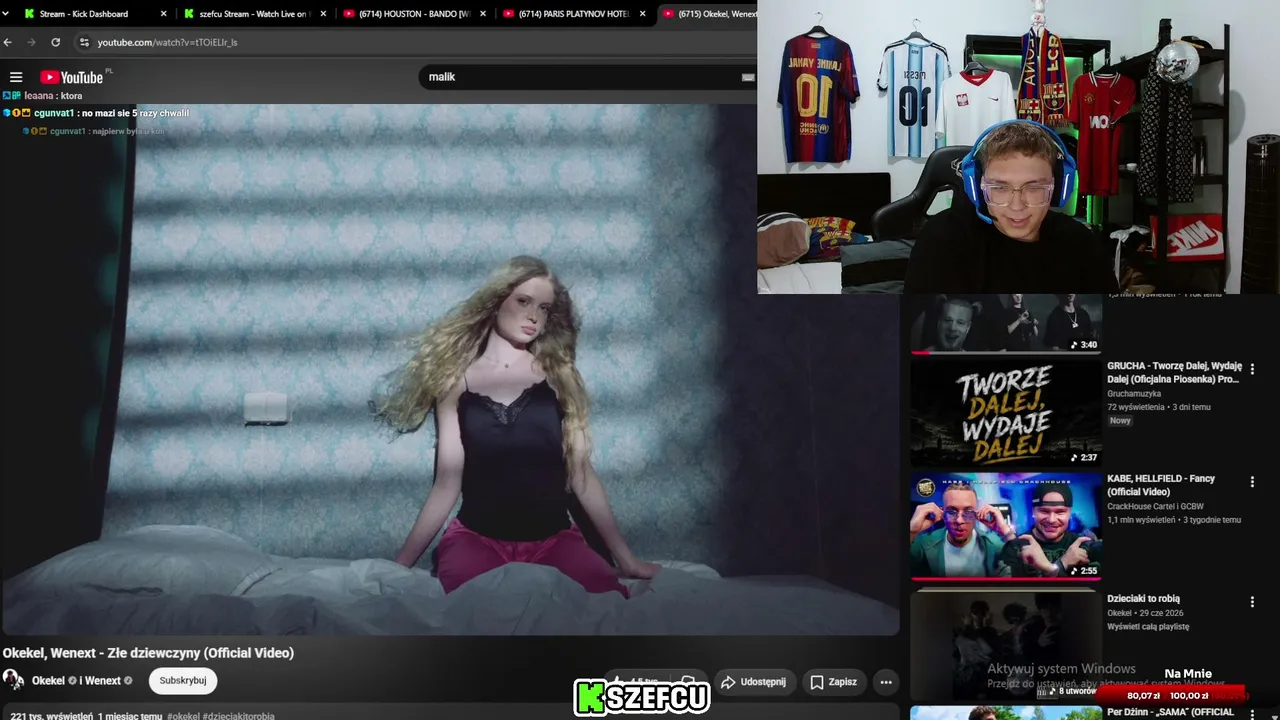Open the Wenext channel link
1280x720 pixels.
[x=103, y=681]
